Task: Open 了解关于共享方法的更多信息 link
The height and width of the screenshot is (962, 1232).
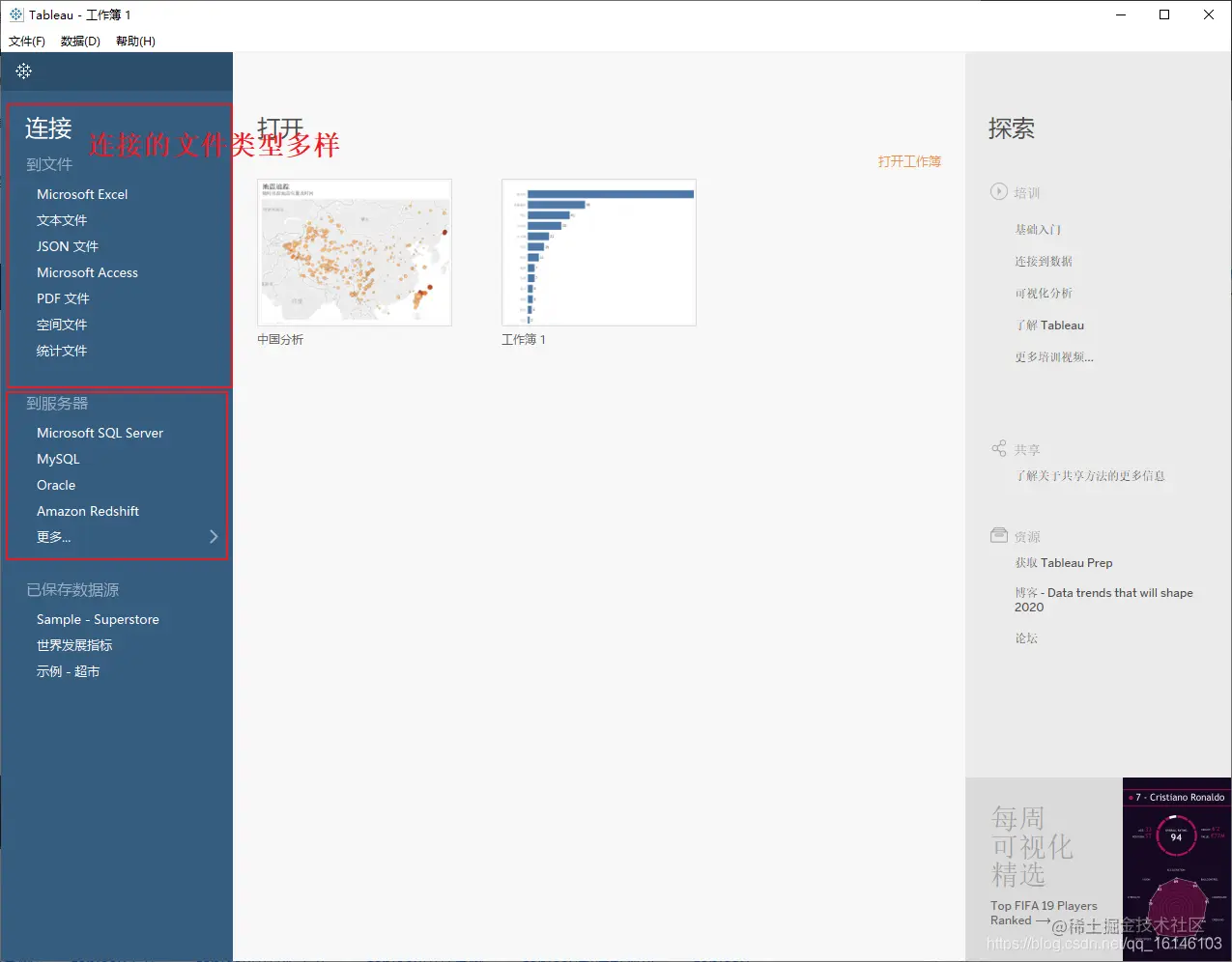Action: (x=1090, y=476)
